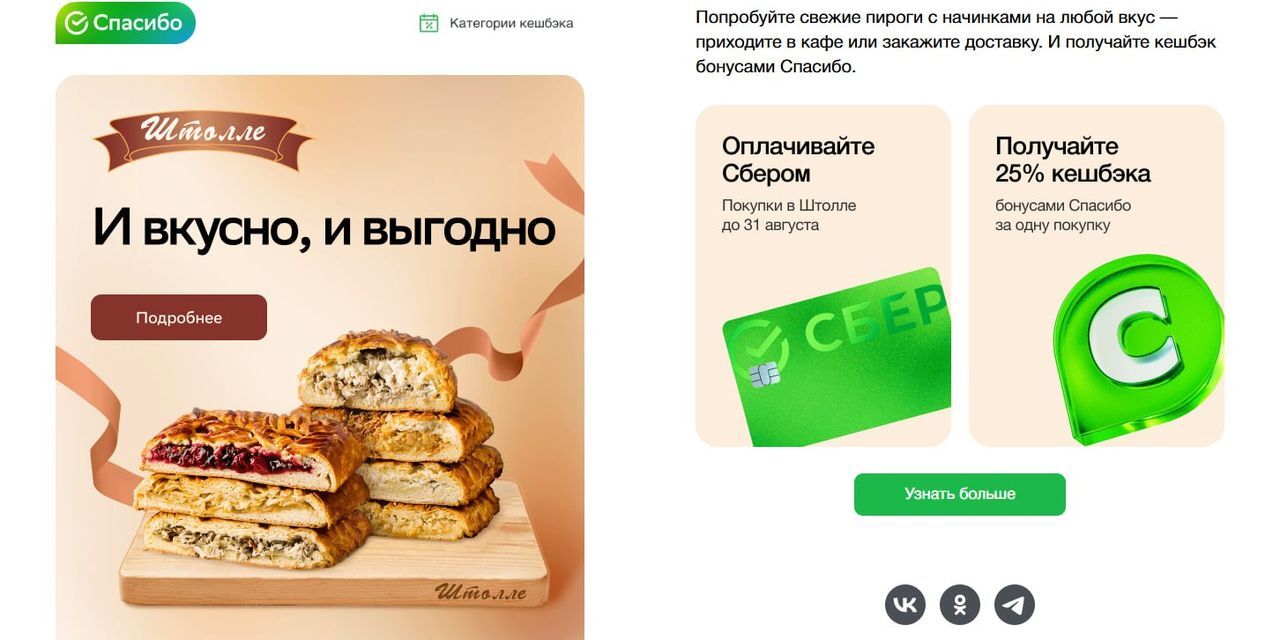Viewport: 1280px width, 640px height.
Task: Click the Узнать больше button
Action: tap(960, 494)
